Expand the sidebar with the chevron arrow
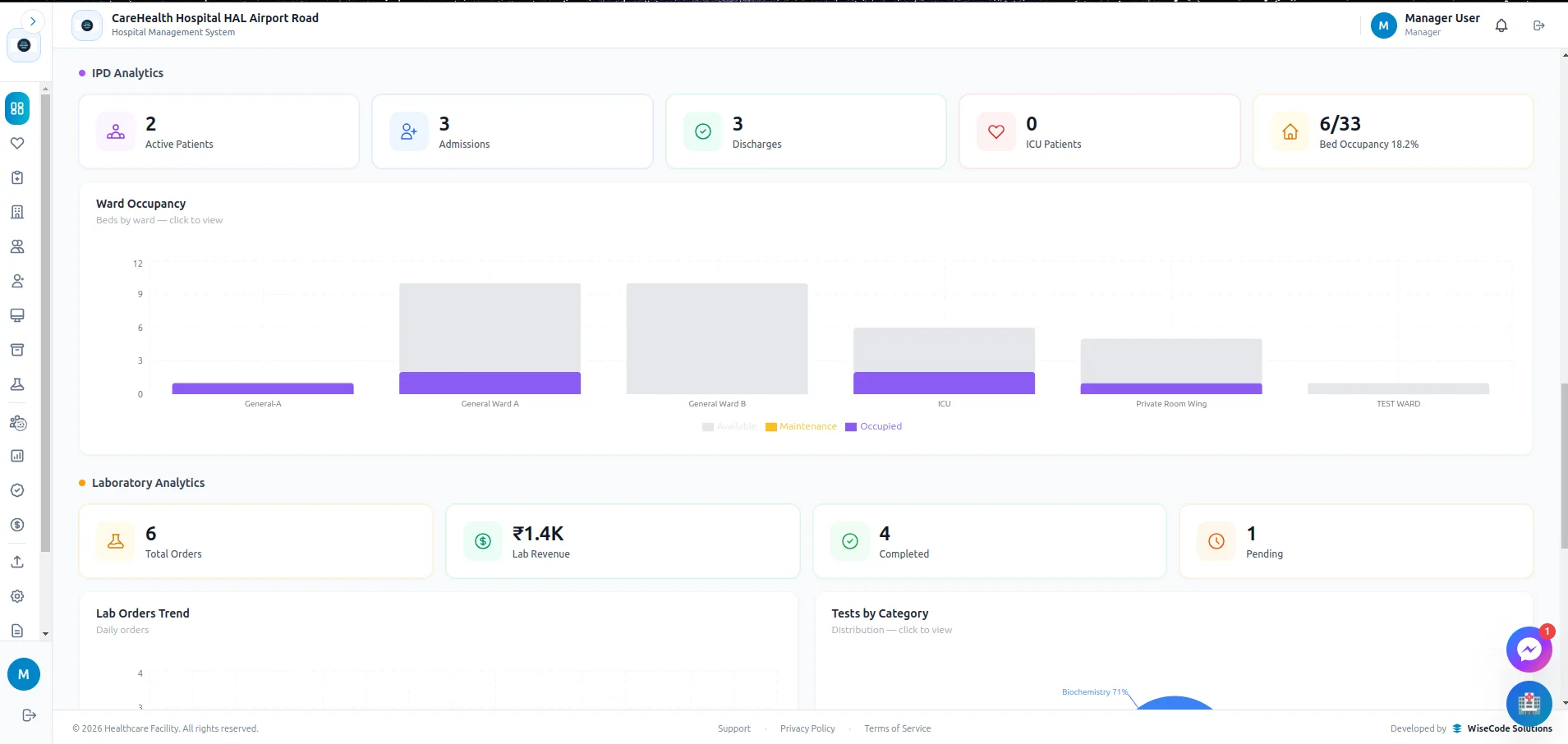Image resolution: width=1568 pixels, height=744 pixels. coord(32,21)
